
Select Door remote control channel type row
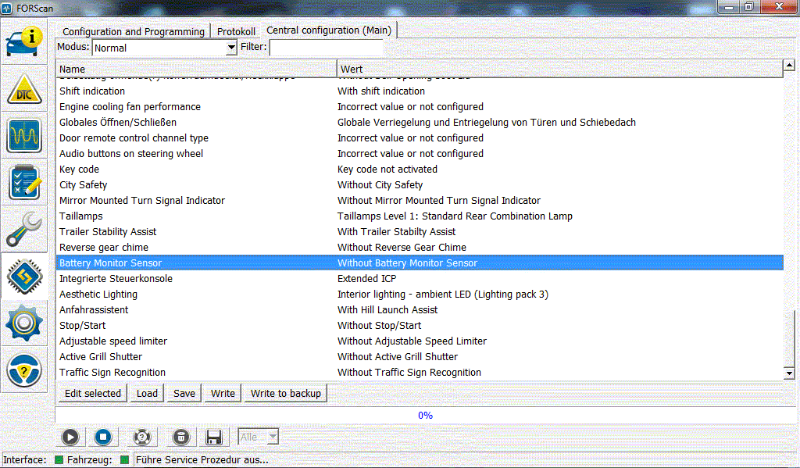pos(419,138)
